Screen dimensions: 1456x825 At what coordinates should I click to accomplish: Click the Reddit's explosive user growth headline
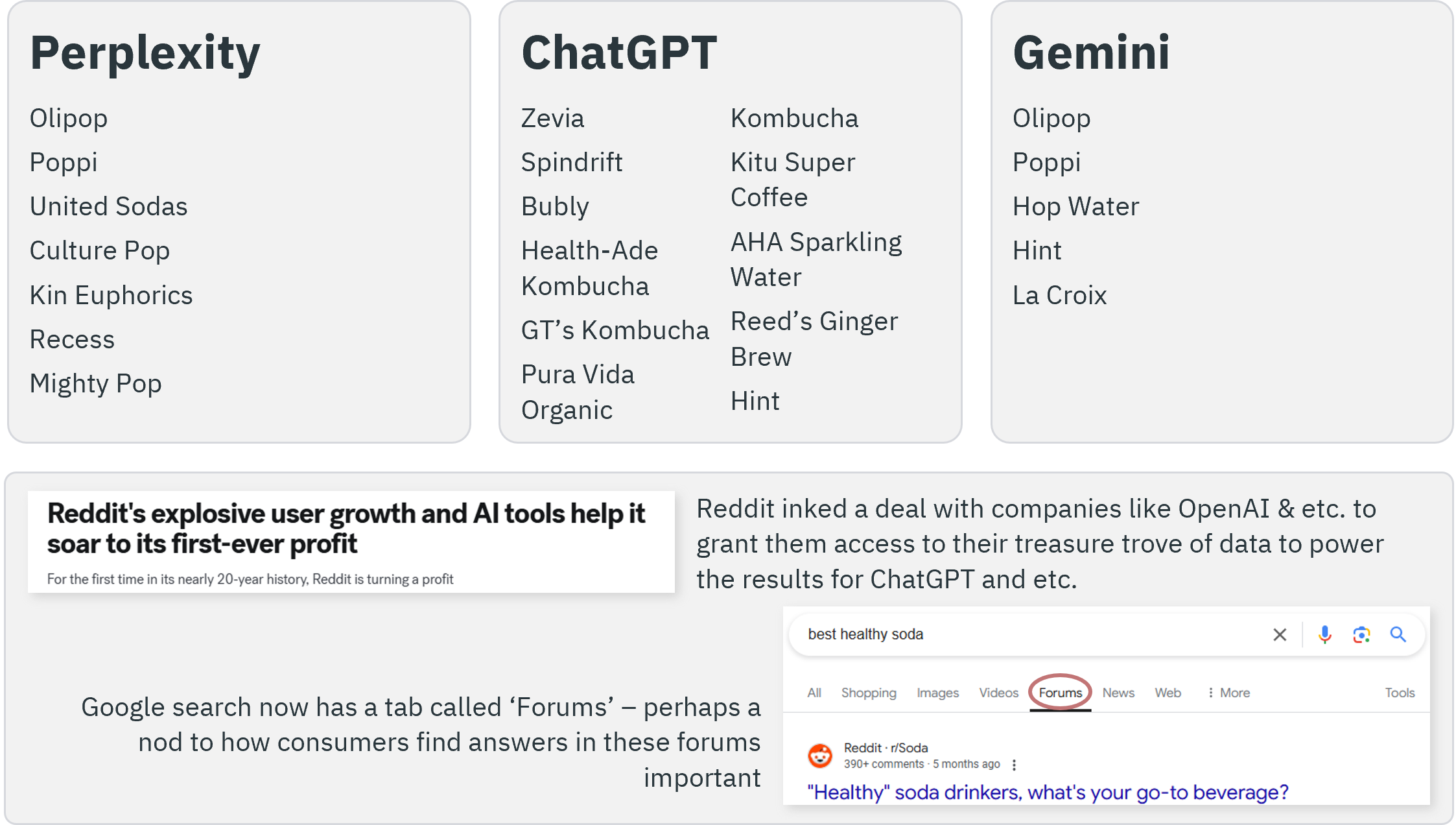[346, 529]
